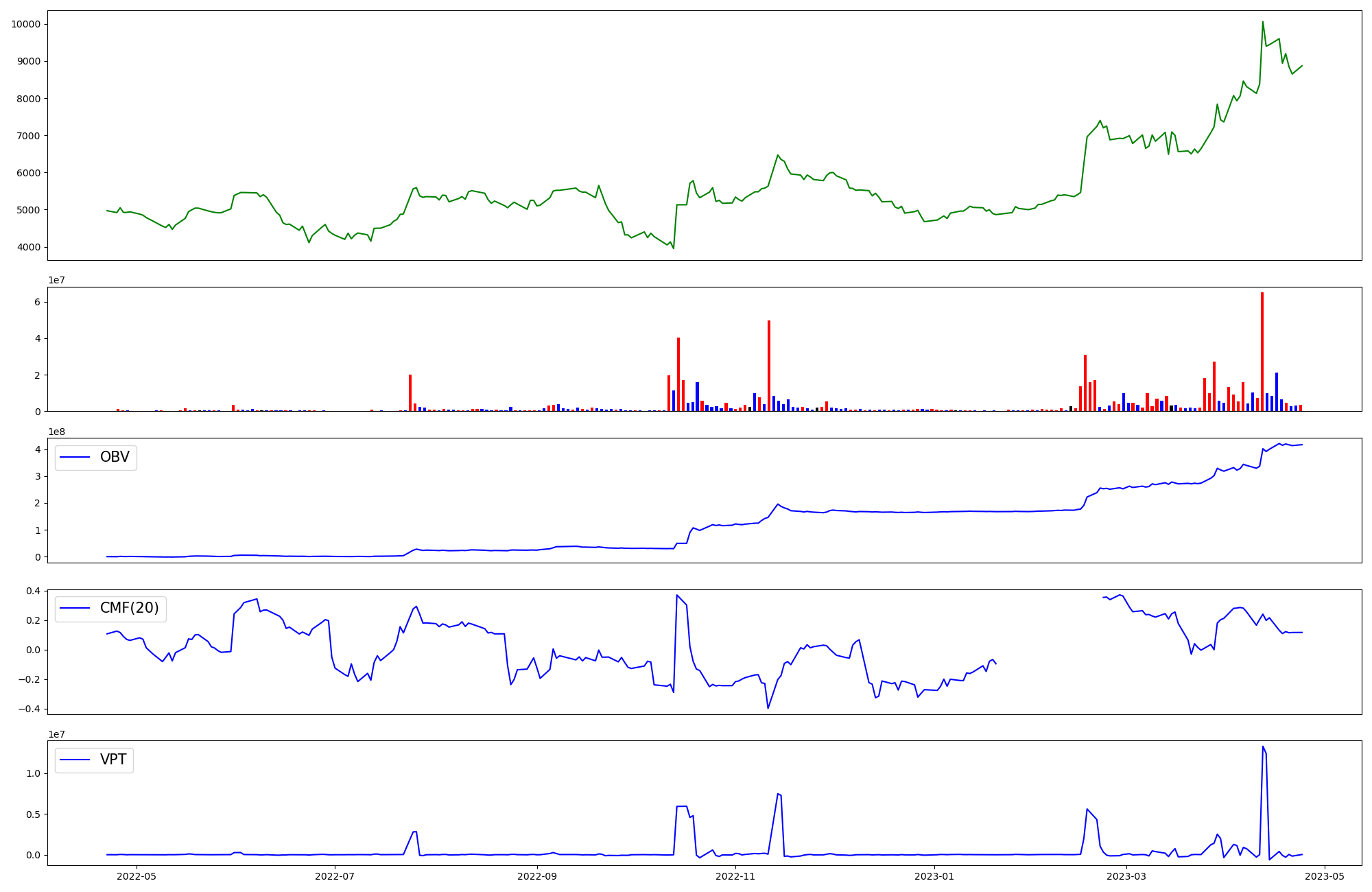Click the tallest blue volume bar
Viewport: 1372px width, 892px height.
(x=1276, y=391)
